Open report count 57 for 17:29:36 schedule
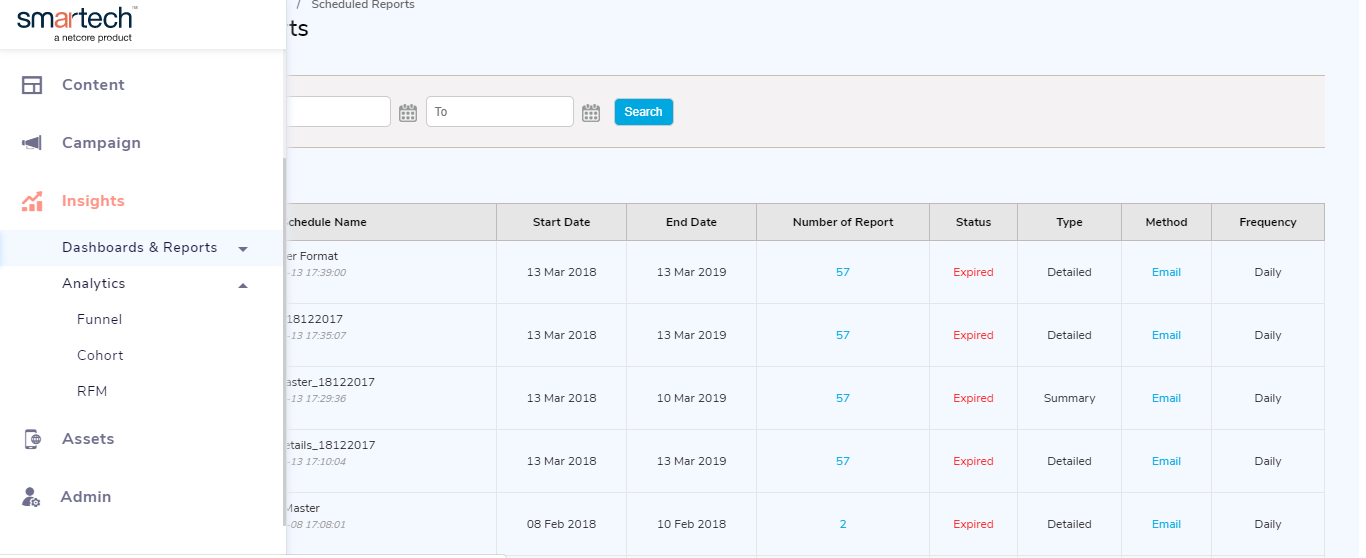The height and width of the screenshot is (558, 1366). [843, 398]
